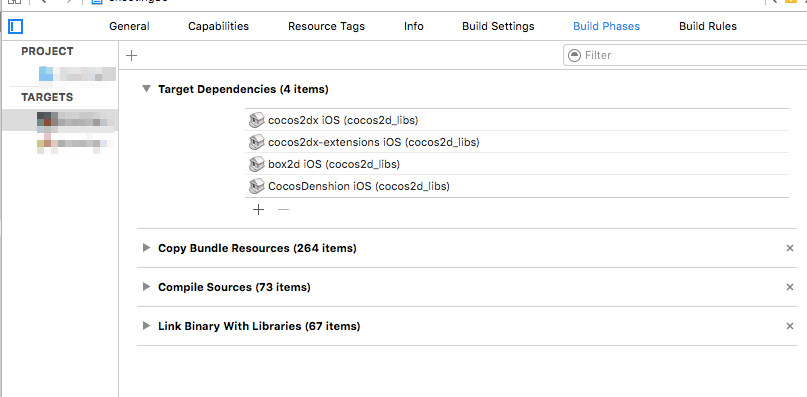Toggle the project and targets list sidebar icon
The image size is (807, 397).
(x=16, y=26)
